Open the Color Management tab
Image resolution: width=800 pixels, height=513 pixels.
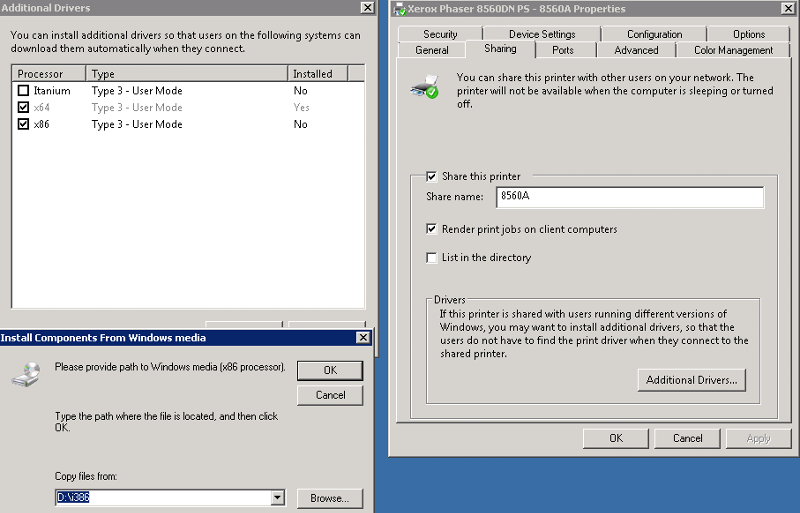click(733, 50)
